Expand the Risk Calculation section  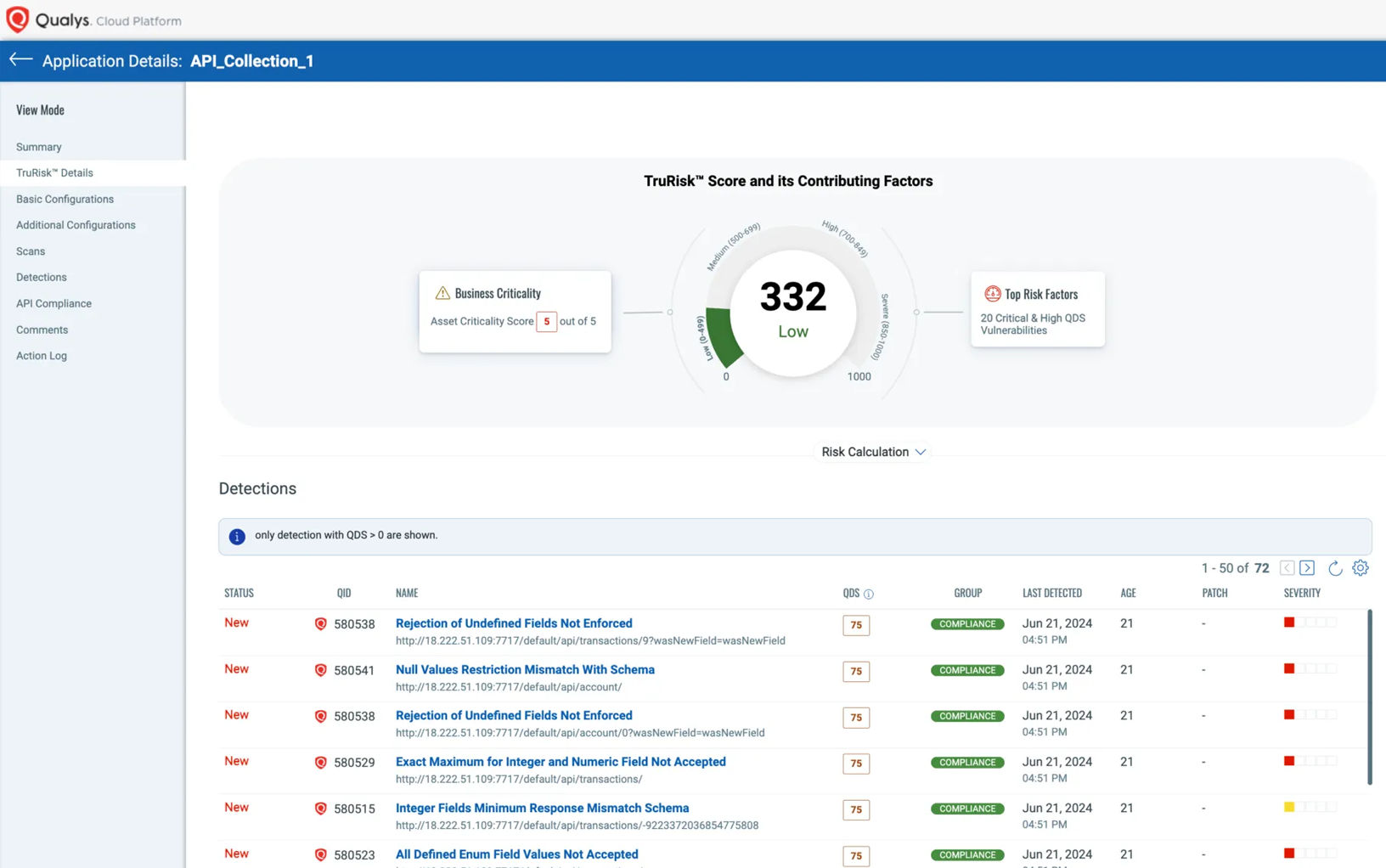pos(872,451)
